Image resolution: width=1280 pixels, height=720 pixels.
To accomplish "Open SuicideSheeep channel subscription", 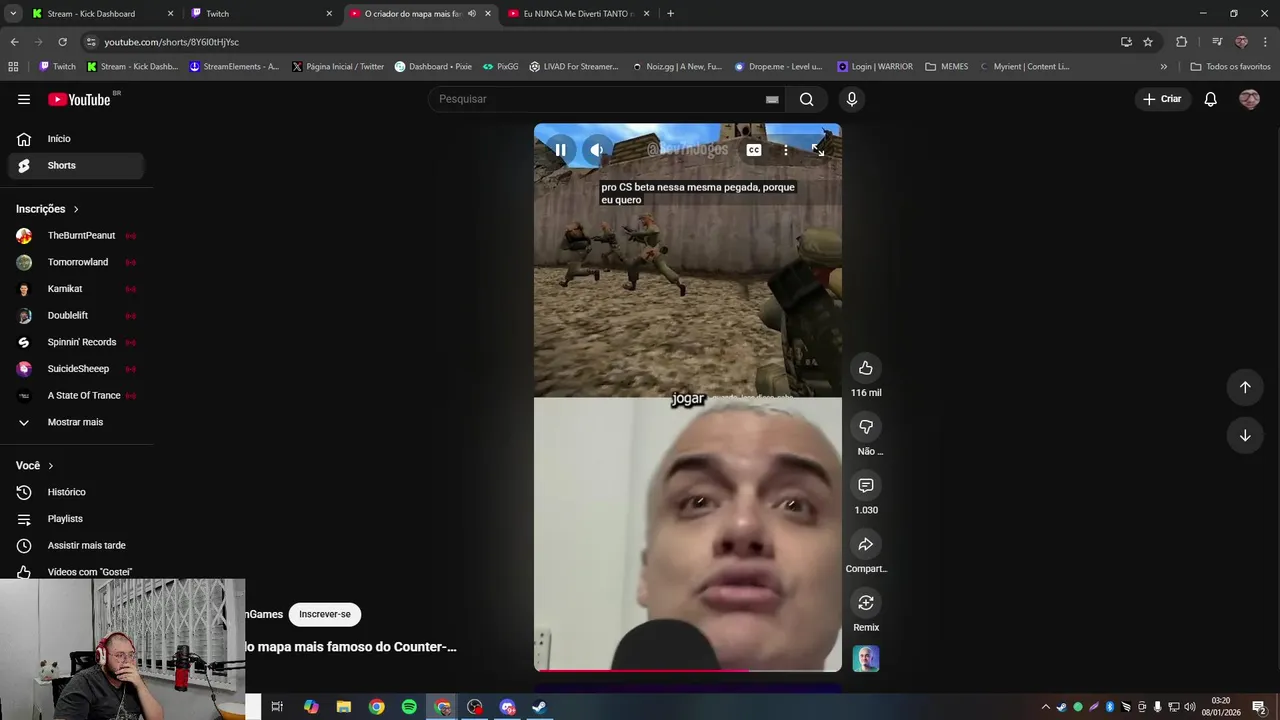I will coord(76,369).
